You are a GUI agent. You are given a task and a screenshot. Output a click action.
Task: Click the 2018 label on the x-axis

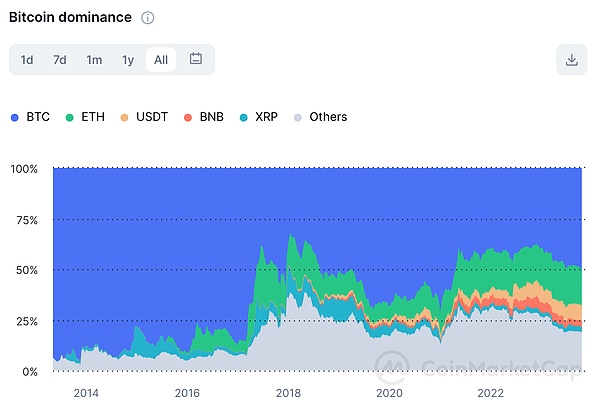point(288,394)
